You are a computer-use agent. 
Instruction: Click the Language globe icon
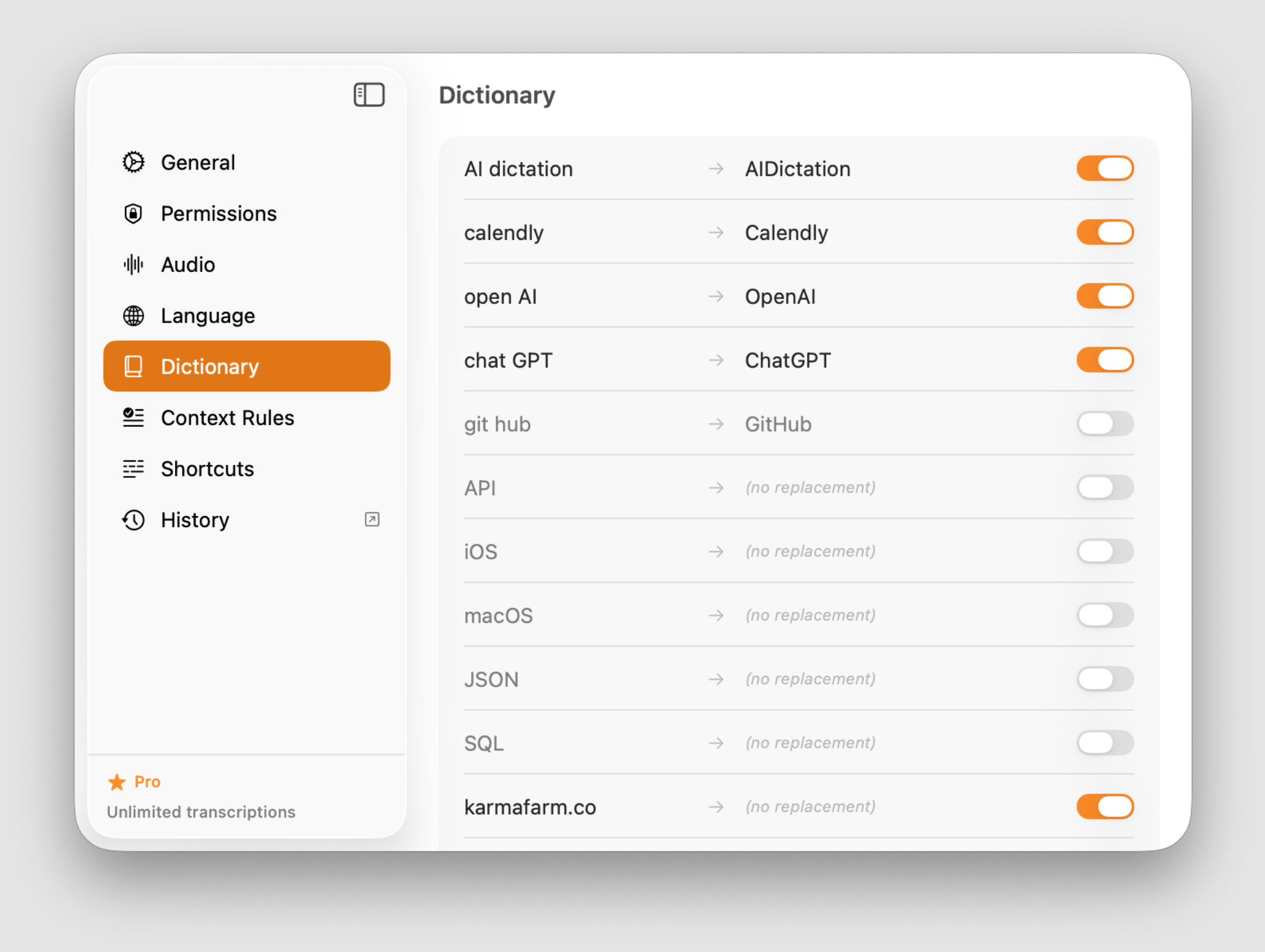pyautogui.click(x=133, y=316)
